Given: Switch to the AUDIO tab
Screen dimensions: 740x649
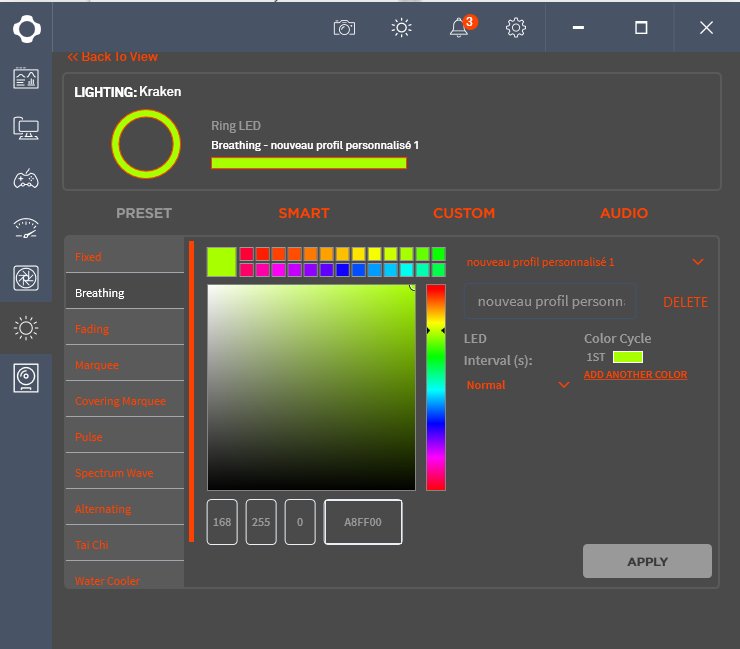Looking at the screenshot, I should [624, 213].
